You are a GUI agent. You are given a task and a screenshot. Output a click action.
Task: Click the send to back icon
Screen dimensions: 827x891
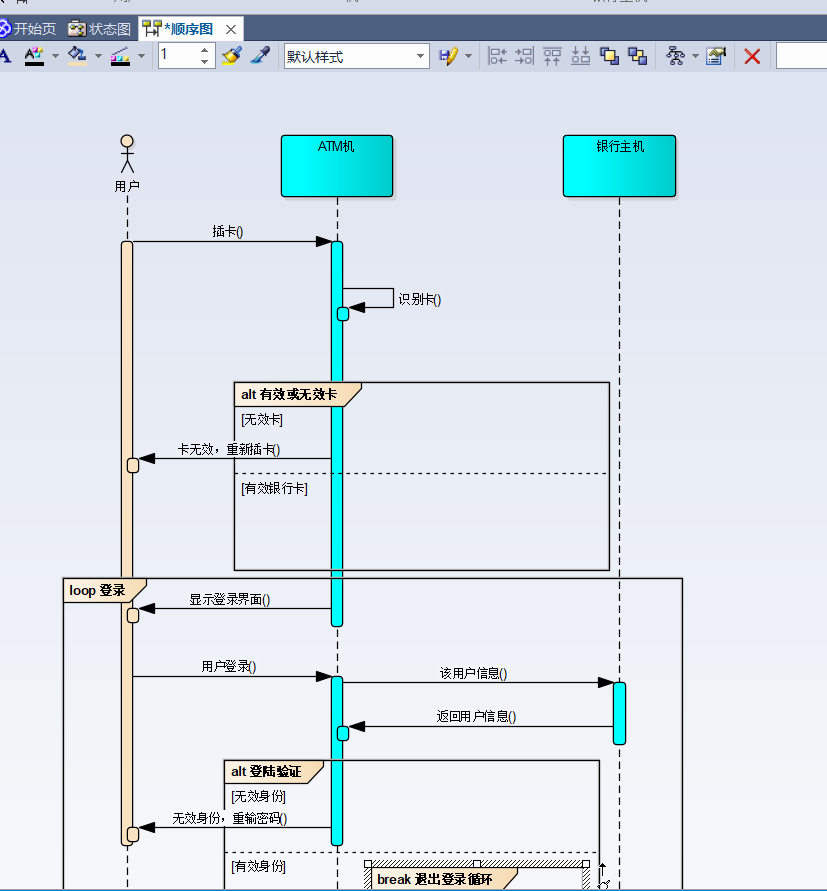click(638, 56)
